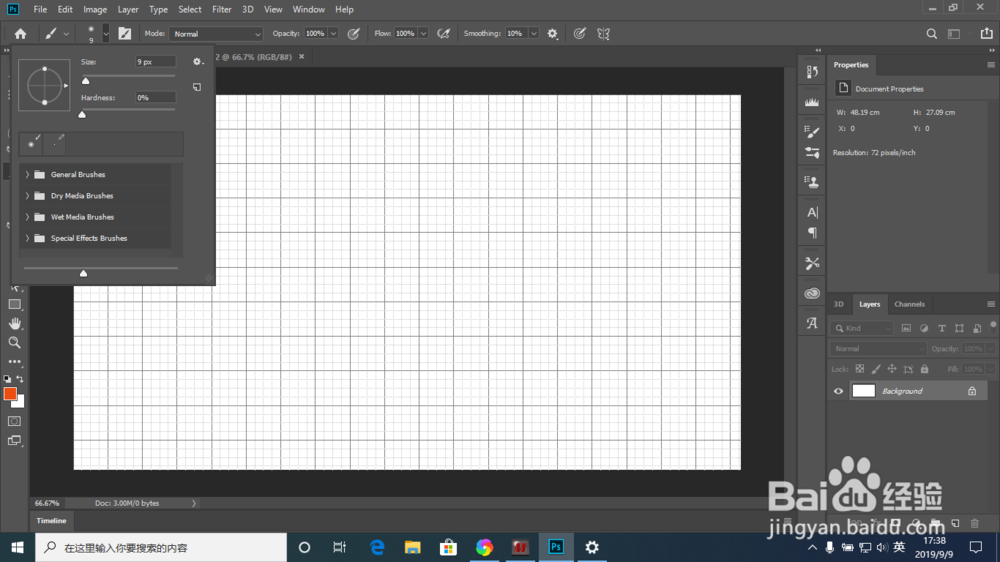Toggle Quick Mask mode icon

(14, 421)
